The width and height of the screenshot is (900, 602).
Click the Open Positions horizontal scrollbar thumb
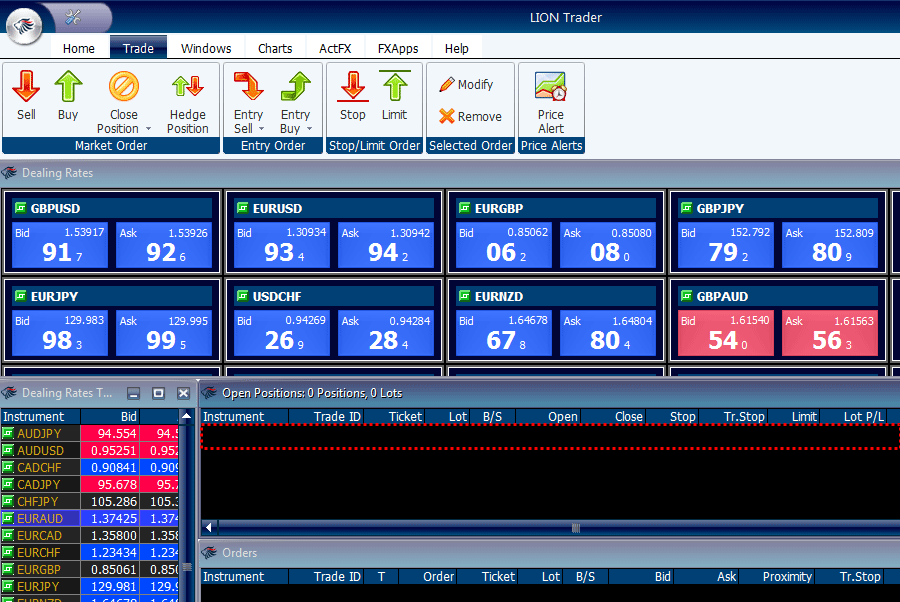[x=576, y=527]
